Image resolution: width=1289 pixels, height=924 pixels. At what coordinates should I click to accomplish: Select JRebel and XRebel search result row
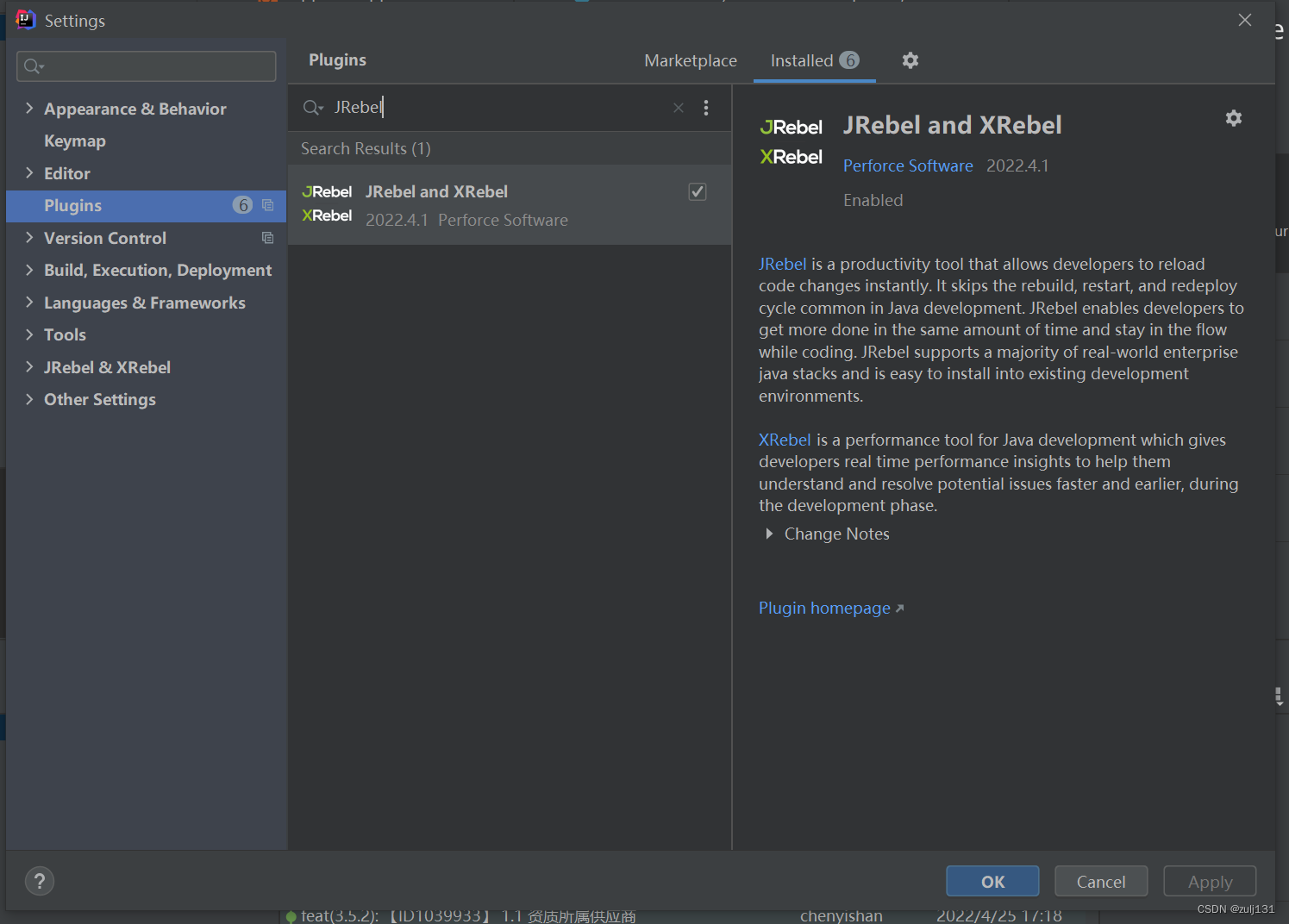[x=510, y=205]
